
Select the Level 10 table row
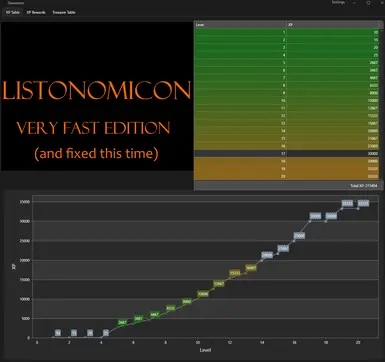[287, 100]
